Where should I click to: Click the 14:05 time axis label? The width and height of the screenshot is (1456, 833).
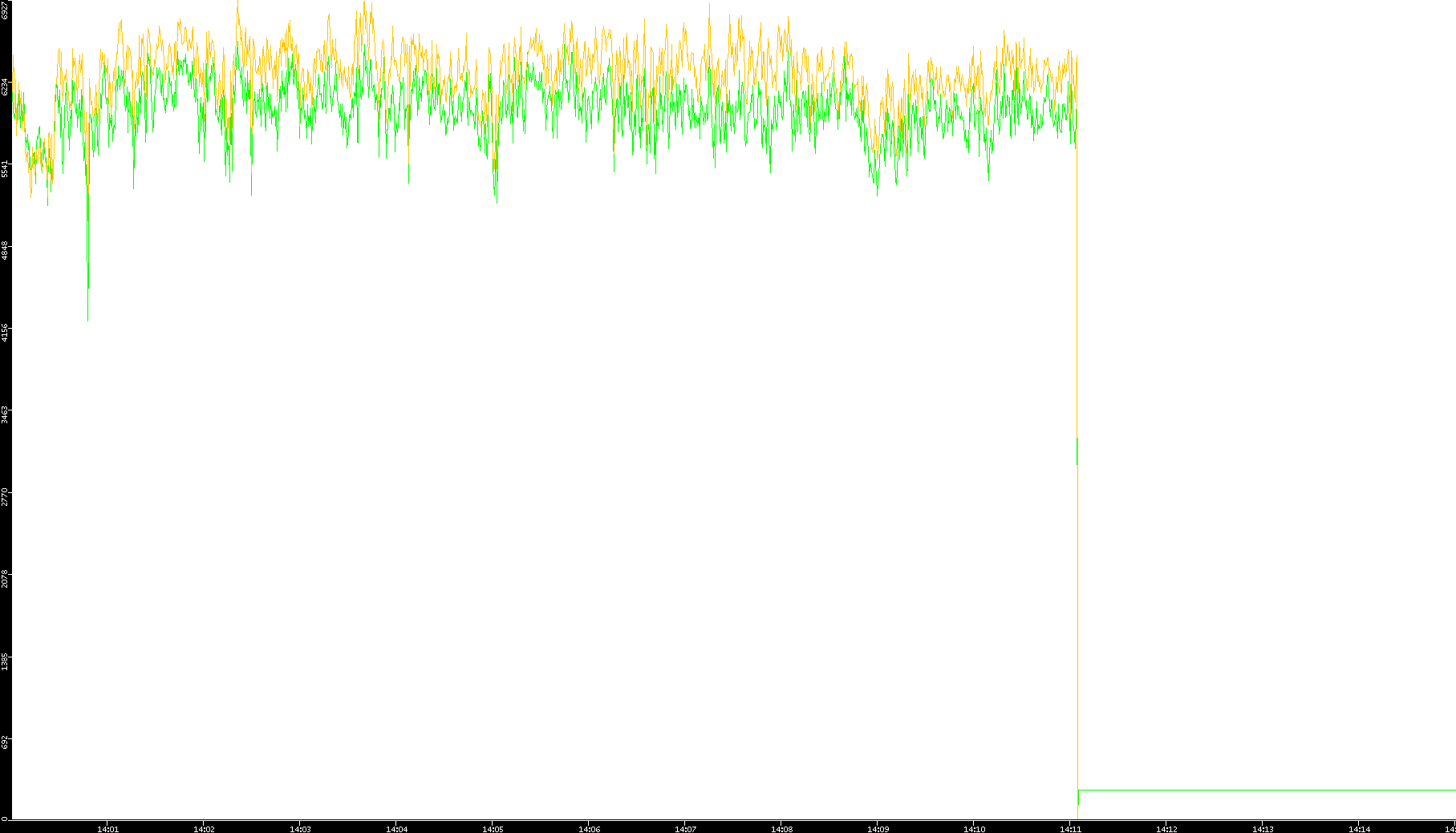pyautogui.click(x=493, y=829)
